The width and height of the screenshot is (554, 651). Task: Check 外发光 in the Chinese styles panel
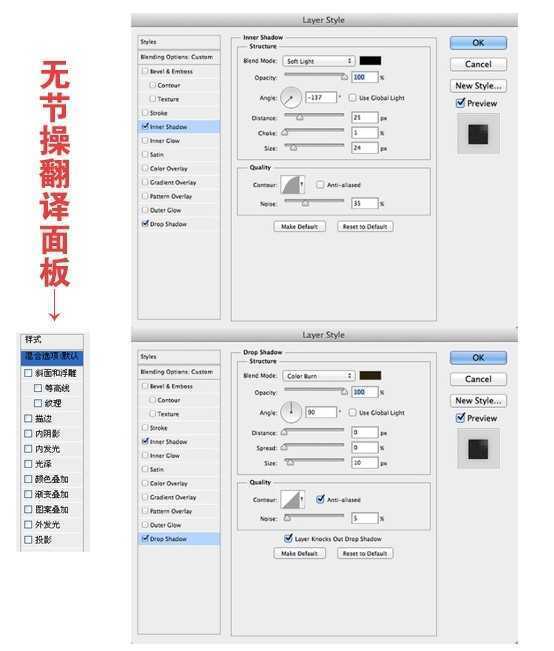tap(28, 524)
